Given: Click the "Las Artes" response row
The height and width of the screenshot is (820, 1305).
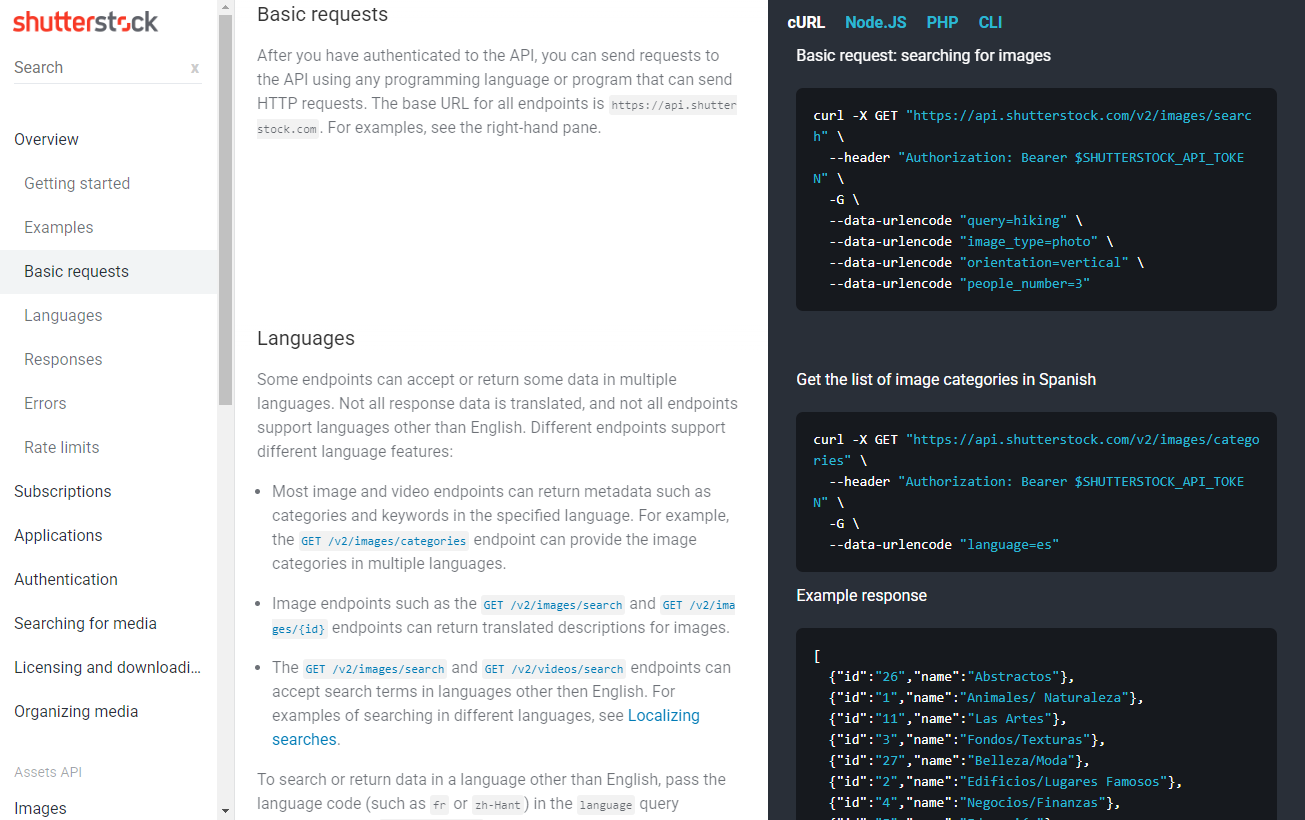Looking at the screenshot, I should [x=948, y=718].
